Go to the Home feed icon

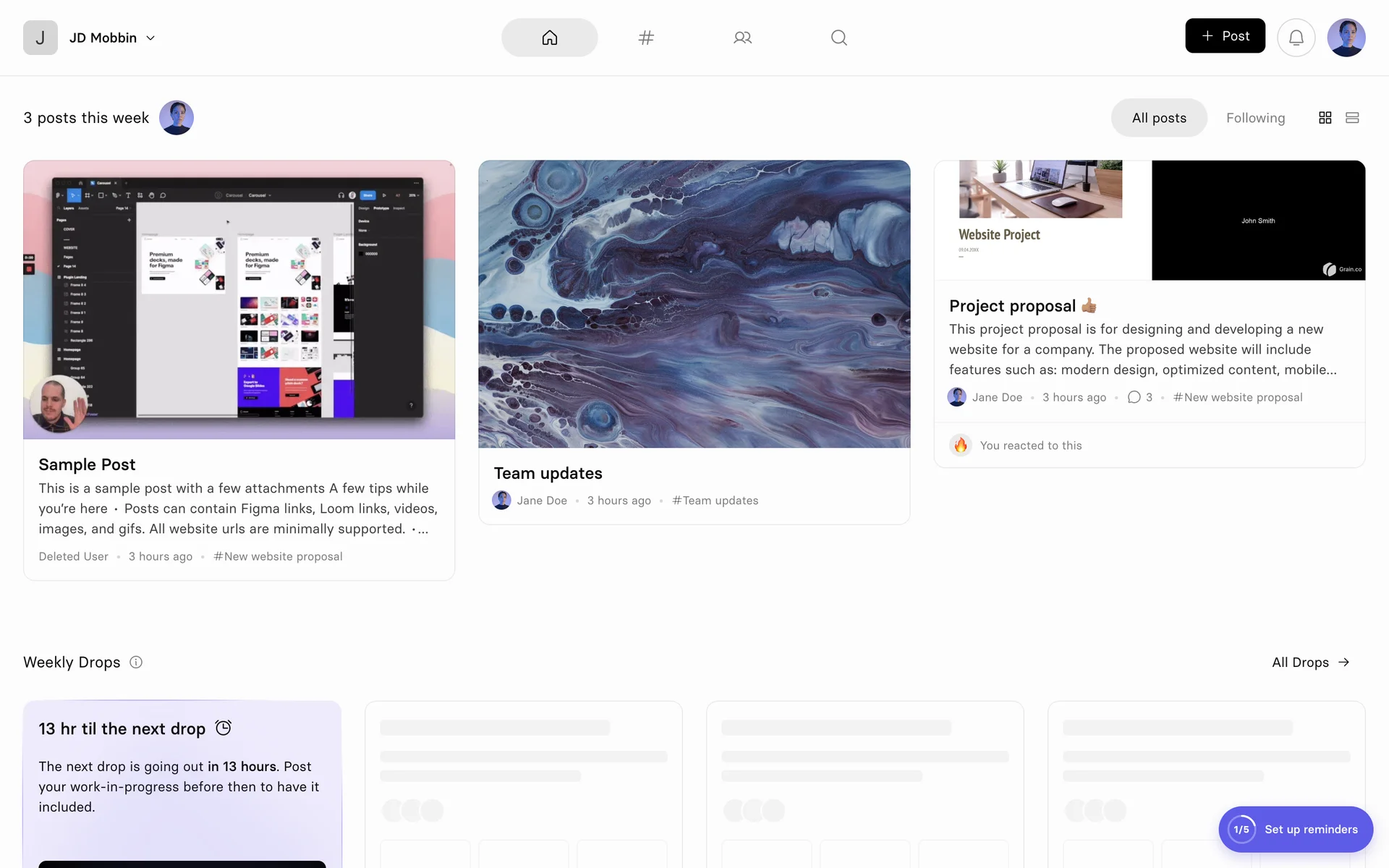click(549, 38)
